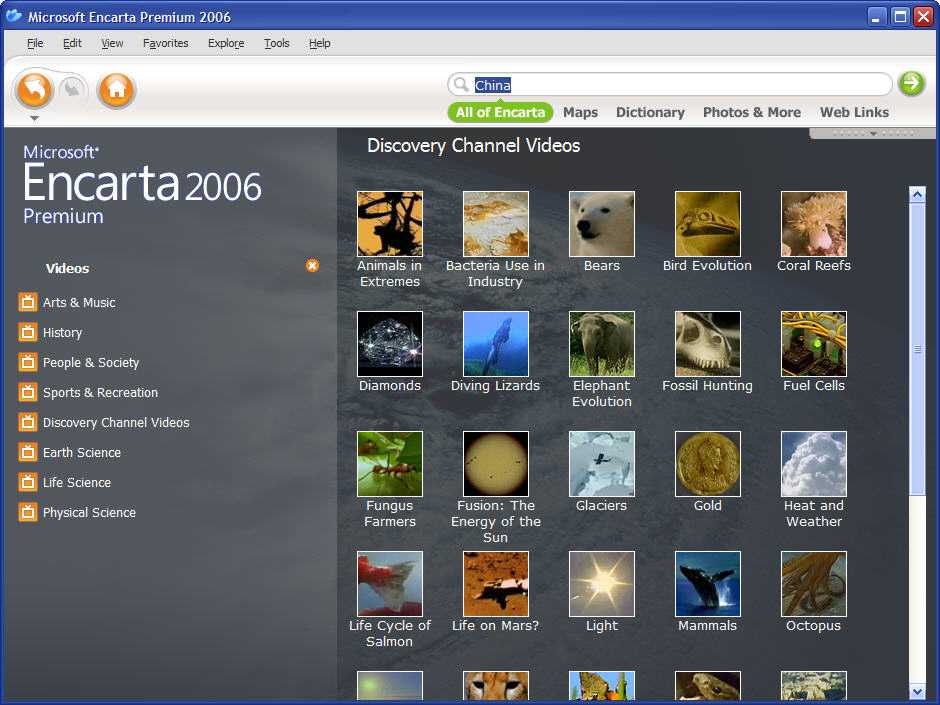Open the Earth Science video category
The width and height of the screenshot is (940, 705).
point(82,453)
